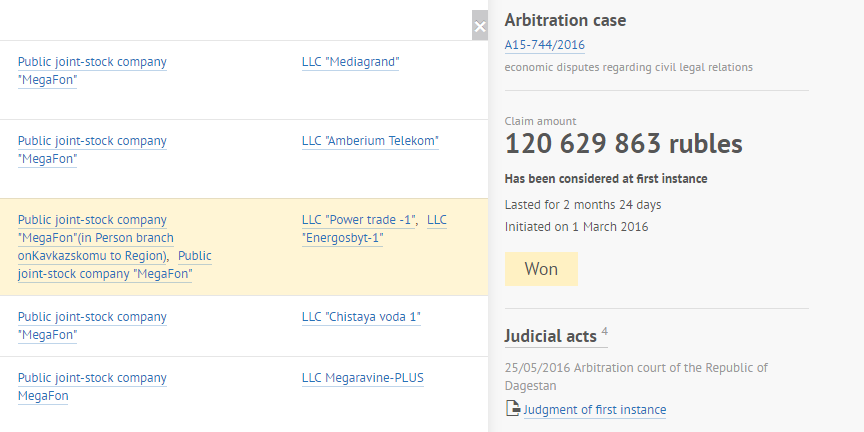The image size is (864, 432).
Task: Open MegaFon plaintiff link in Mediagrand row
Action: (92, 71)
